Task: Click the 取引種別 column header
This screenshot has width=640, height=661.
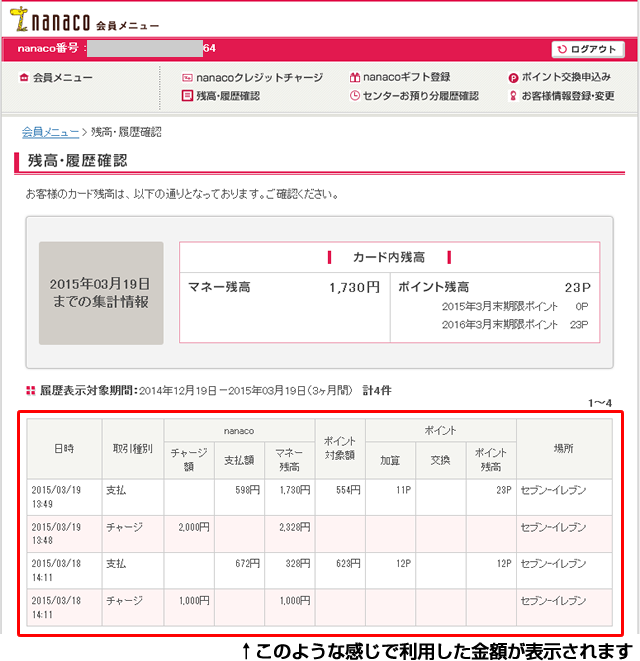Action: pyautogui.click(x=132, y=449)
